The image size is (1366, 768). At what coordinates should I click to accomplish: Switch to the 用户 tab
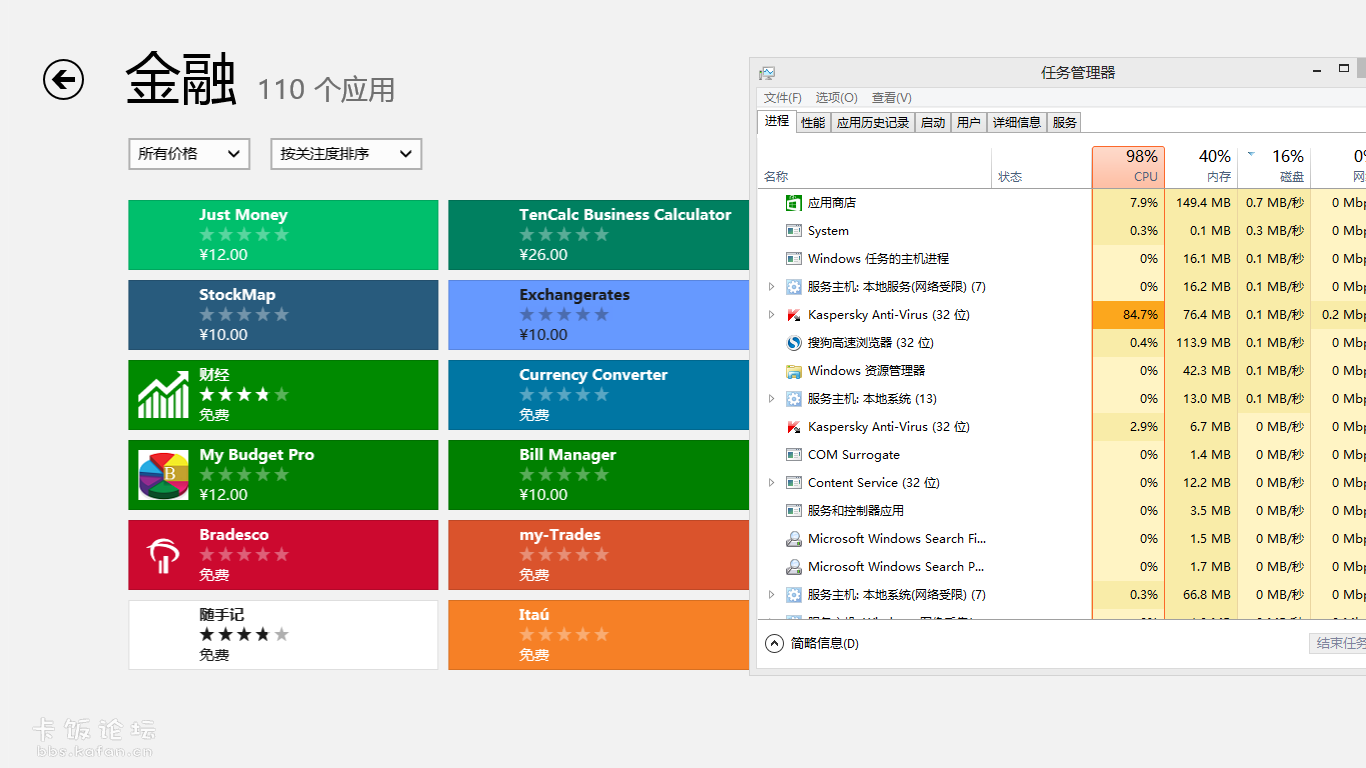[x=968, y=122]
